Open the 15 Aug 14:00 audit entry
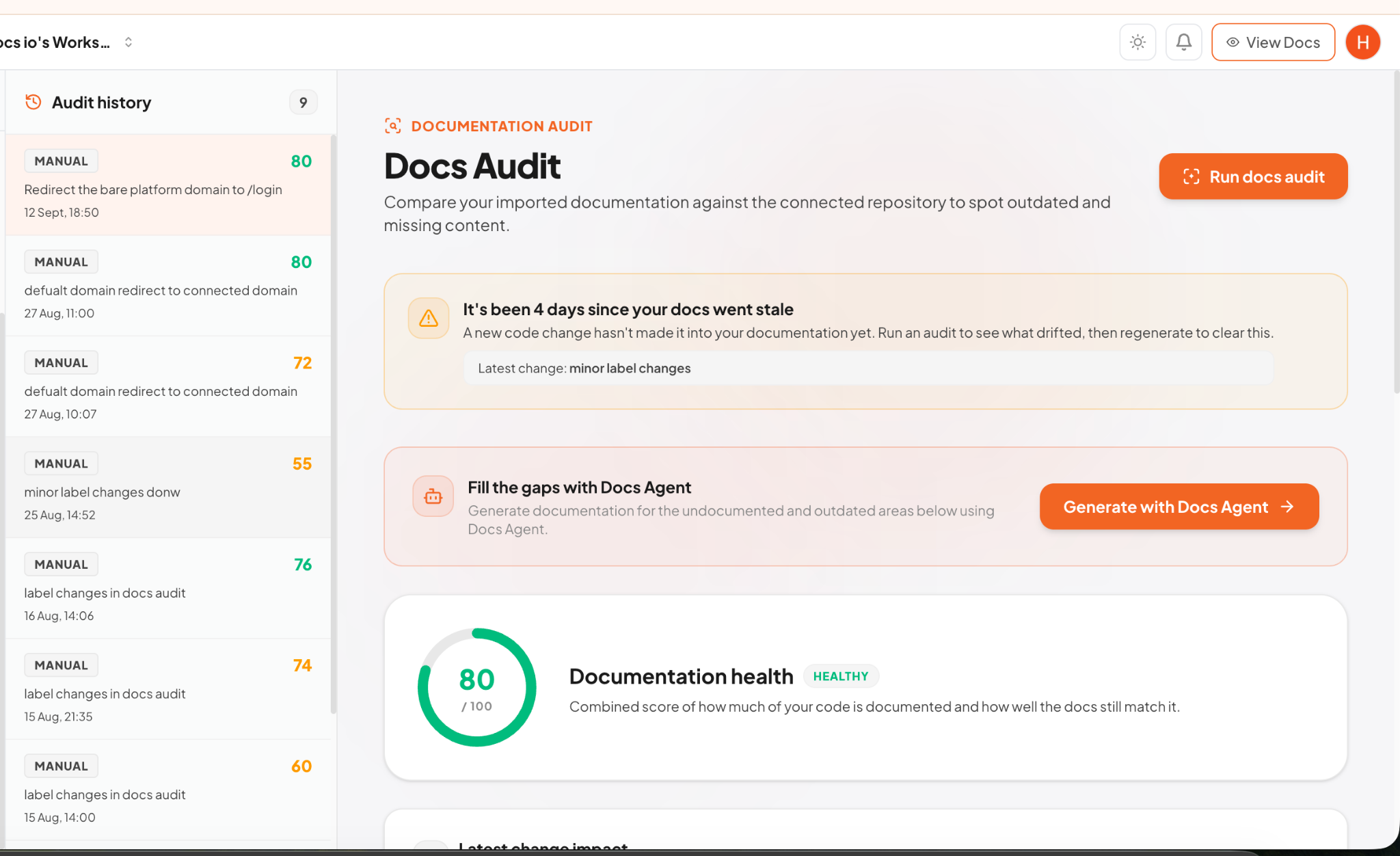 click(168, 790)
